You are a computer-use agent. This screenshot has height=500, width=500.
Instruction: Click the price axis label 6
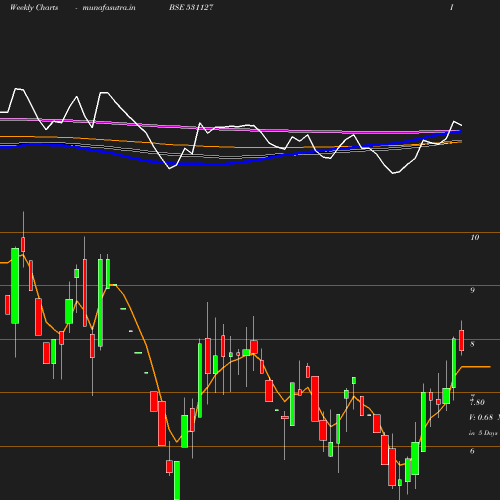[x=472, y=451]
